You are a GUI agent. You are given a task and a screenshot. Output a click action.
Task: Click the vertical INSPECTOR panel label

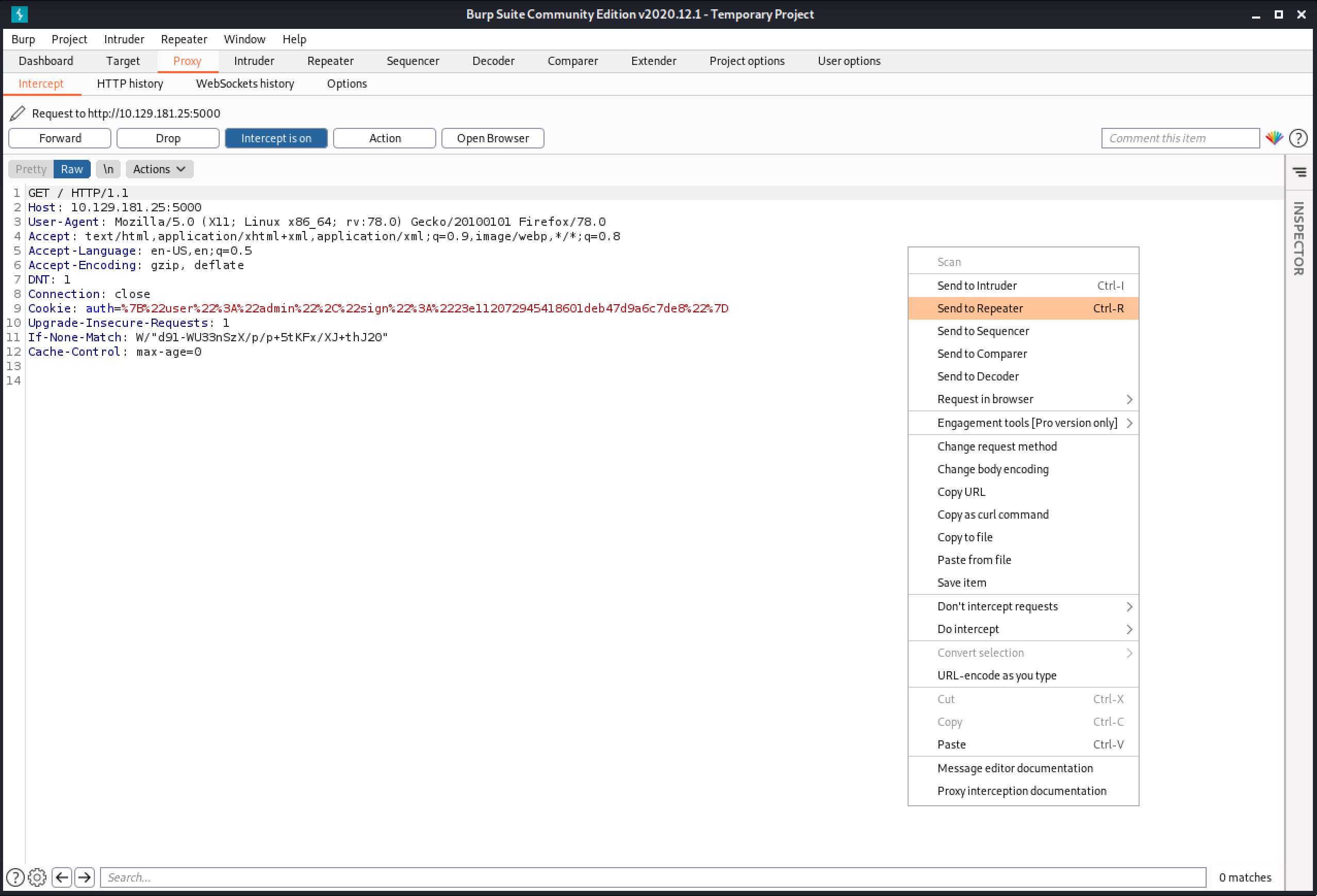(1299, 239)
